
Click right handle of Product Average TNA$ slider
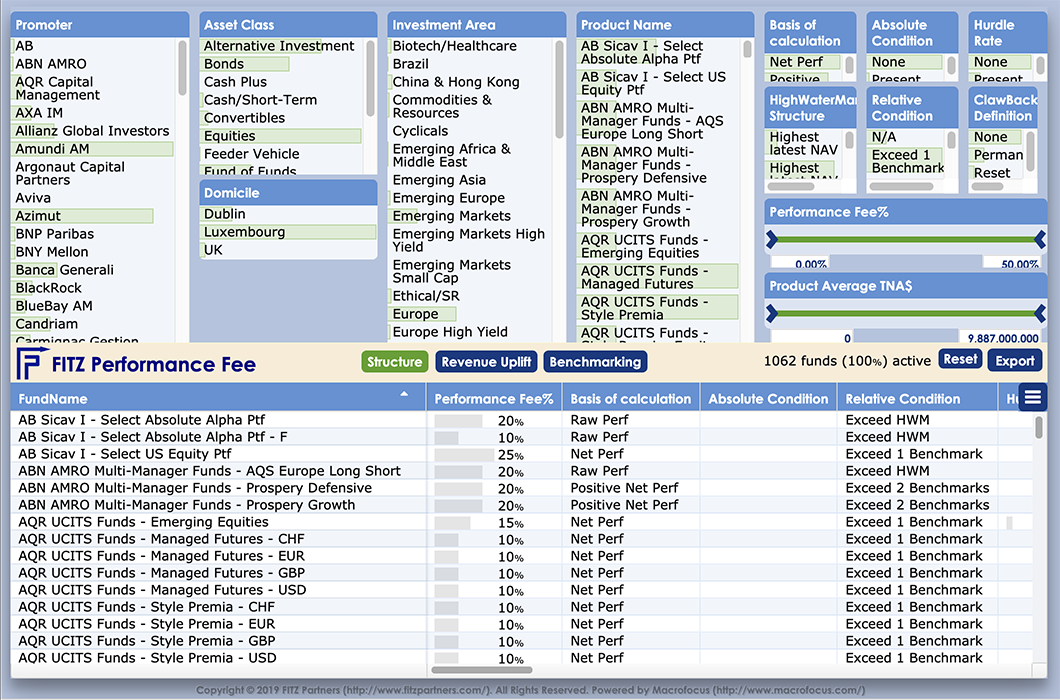[1039, 313]
